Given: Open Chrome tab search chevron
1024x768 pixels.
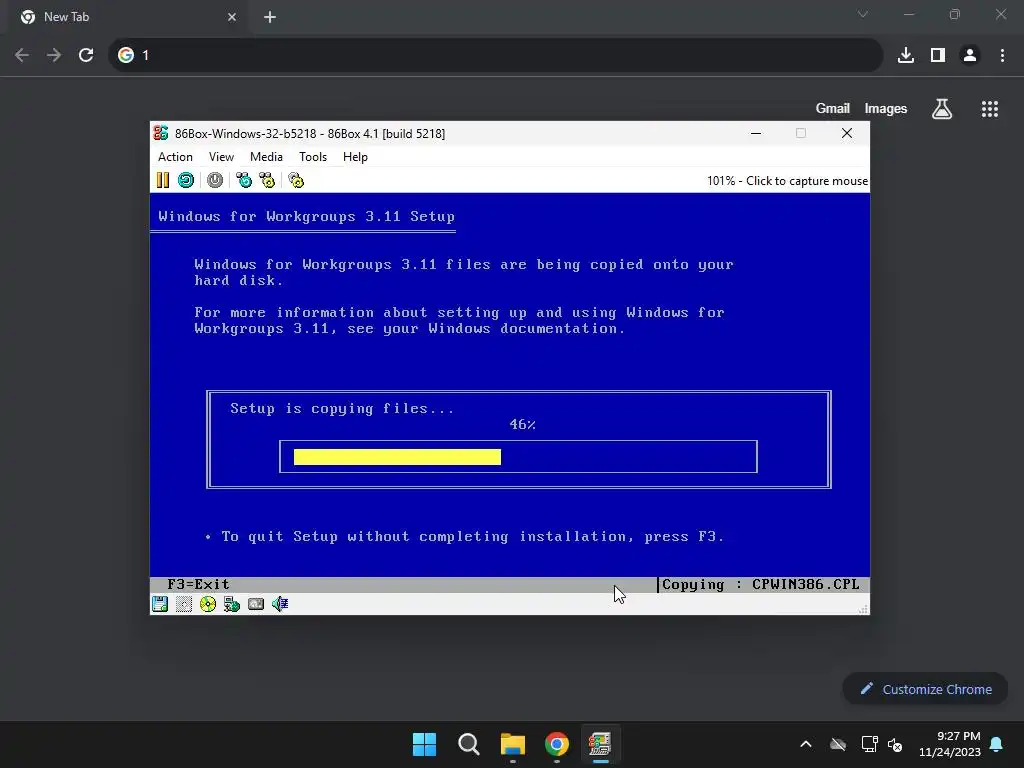Looking at the screenshot, I should [x=863, y=14].
